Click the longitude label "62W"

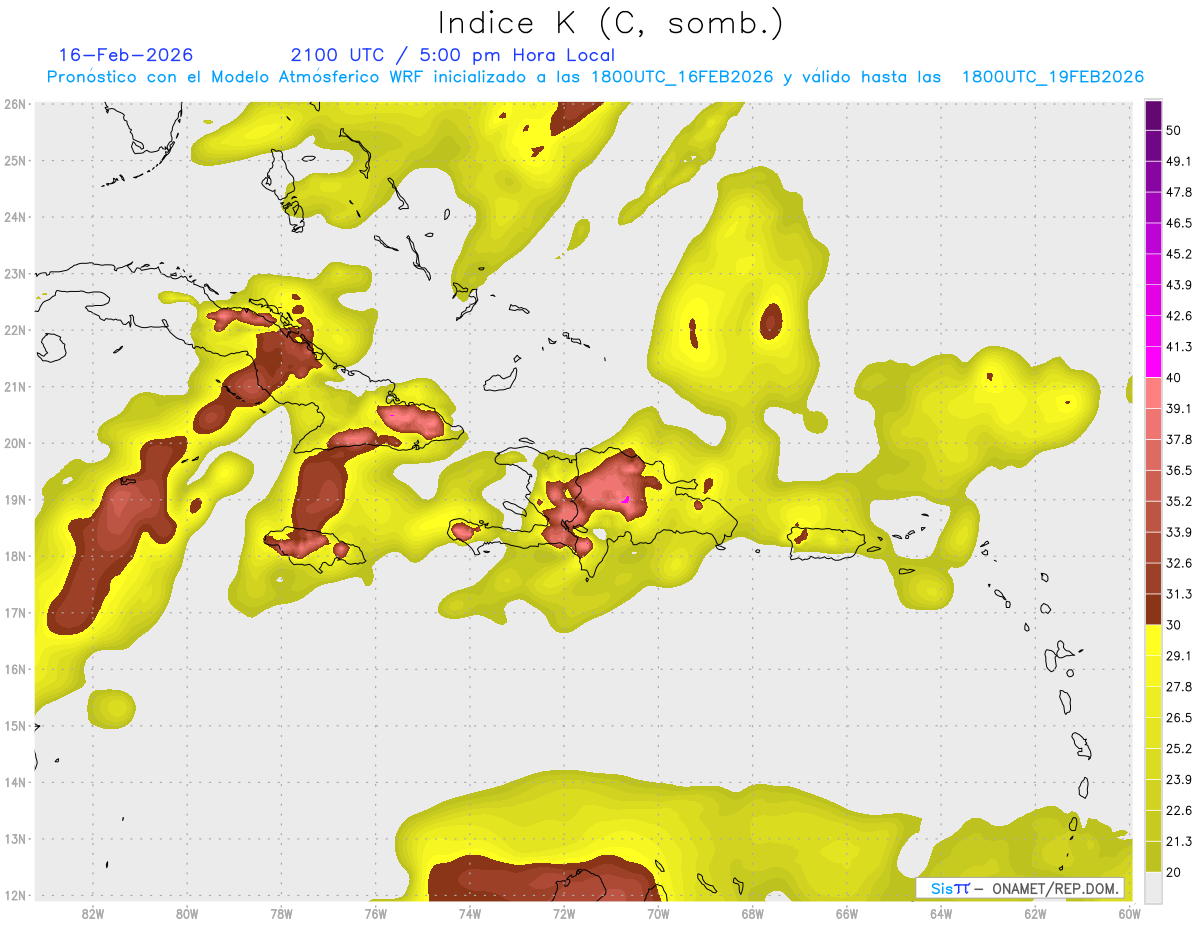click(x=1036, y=913)
